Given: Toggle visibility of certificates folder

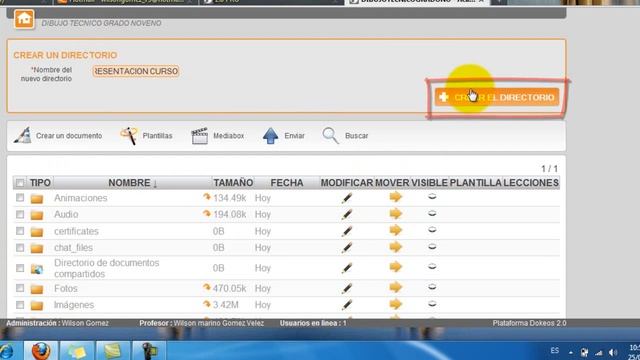Looking at the screenshot, I should pyautogui.click(x=432, y=230).
